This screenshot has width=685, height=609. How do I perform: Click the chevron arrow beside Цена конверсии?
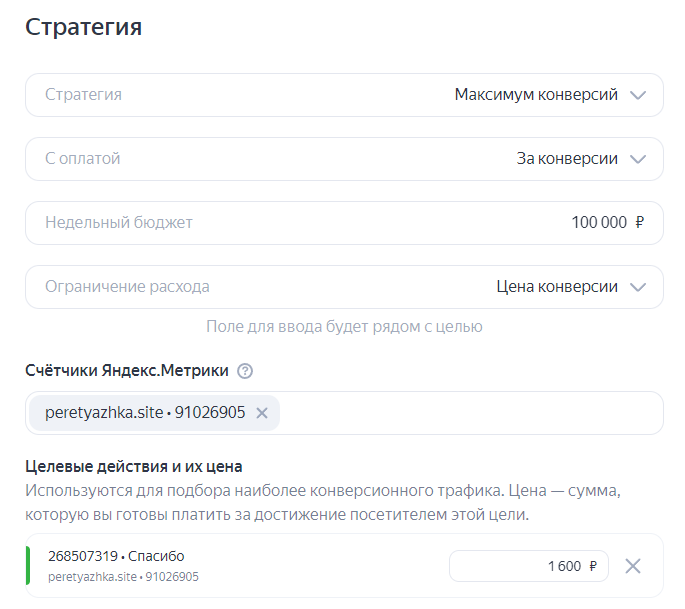click(638, 287)
